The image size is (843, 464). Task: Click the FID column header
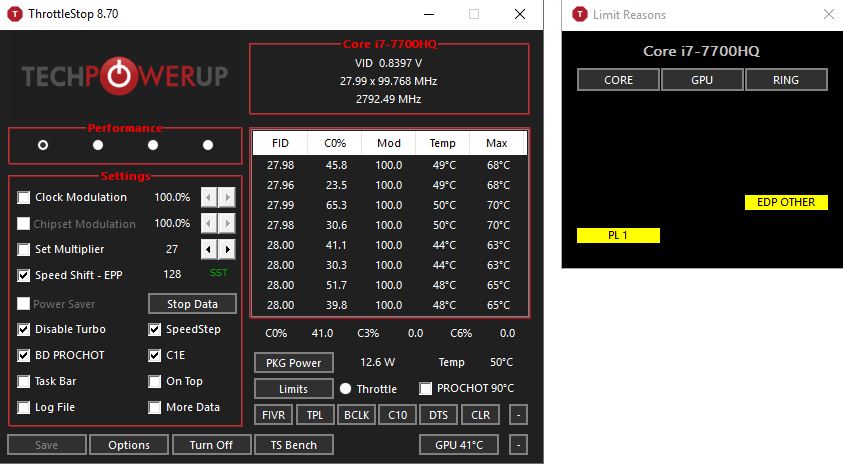(280, 143)
